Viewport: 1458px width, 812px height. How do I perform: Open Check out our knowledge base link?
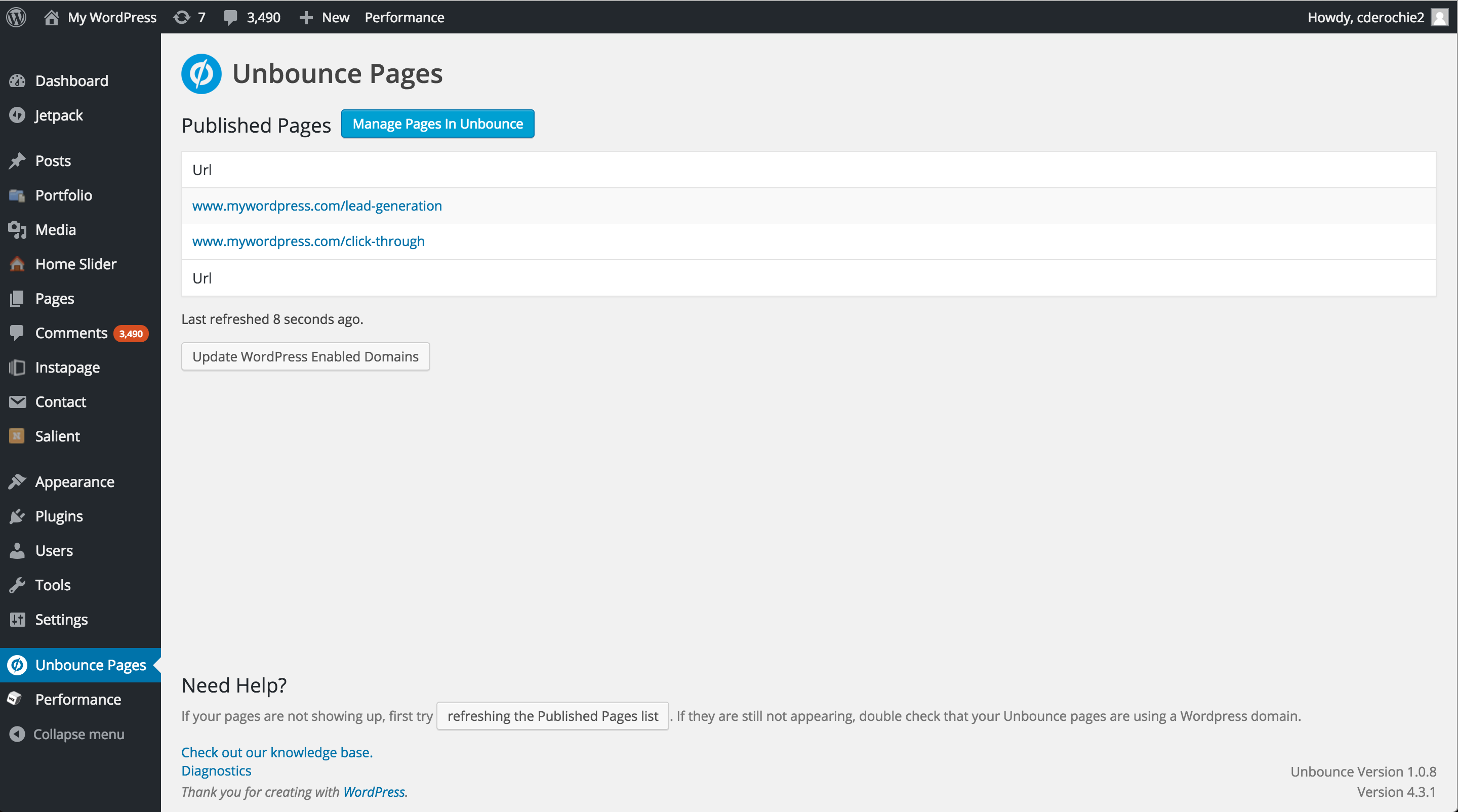[x=277, y=753]
